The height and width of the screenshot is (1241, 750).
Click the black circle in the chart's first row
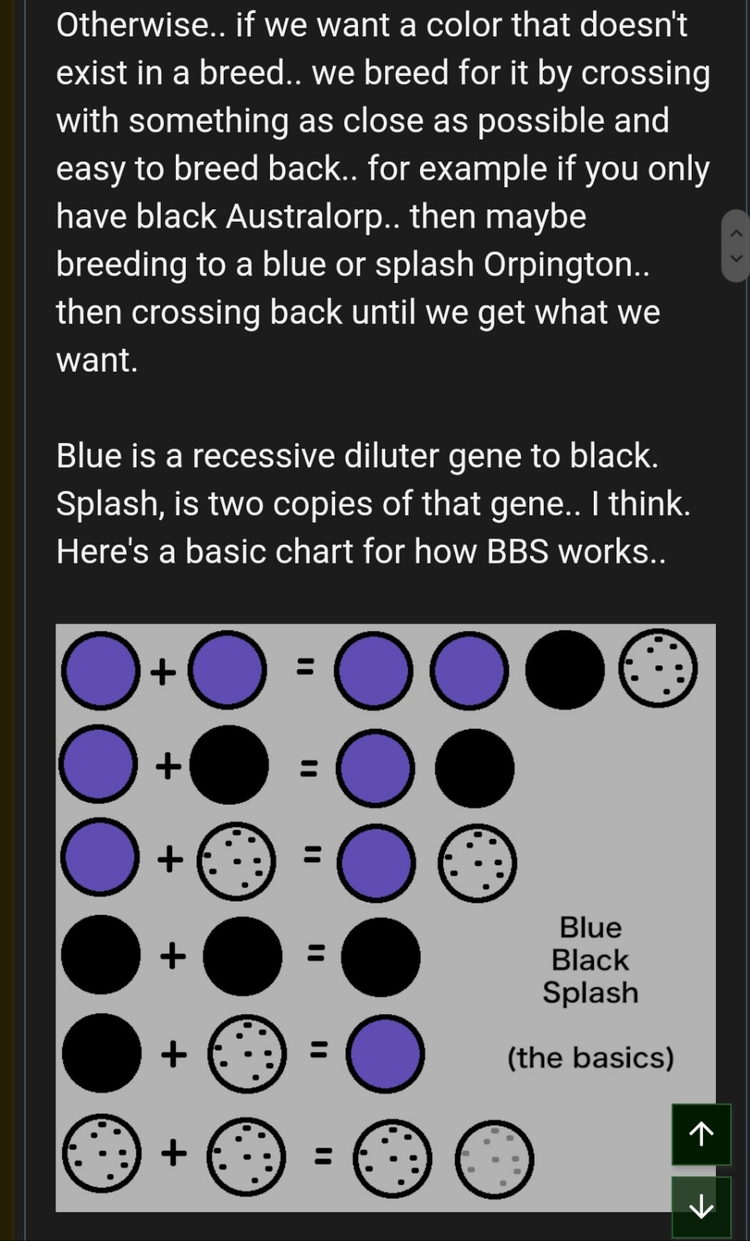[565, 670]
